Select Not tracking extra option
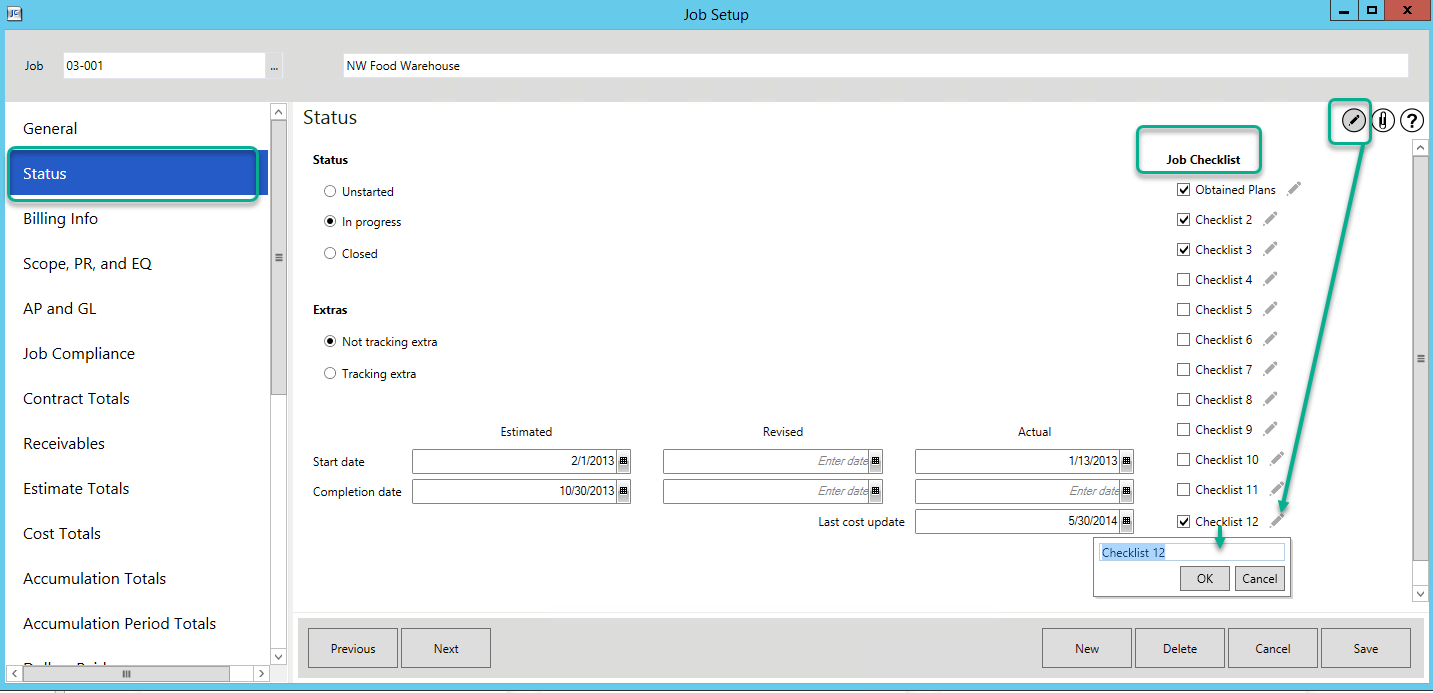Viewport: 1433px width, 693px height. pos(330,341)
